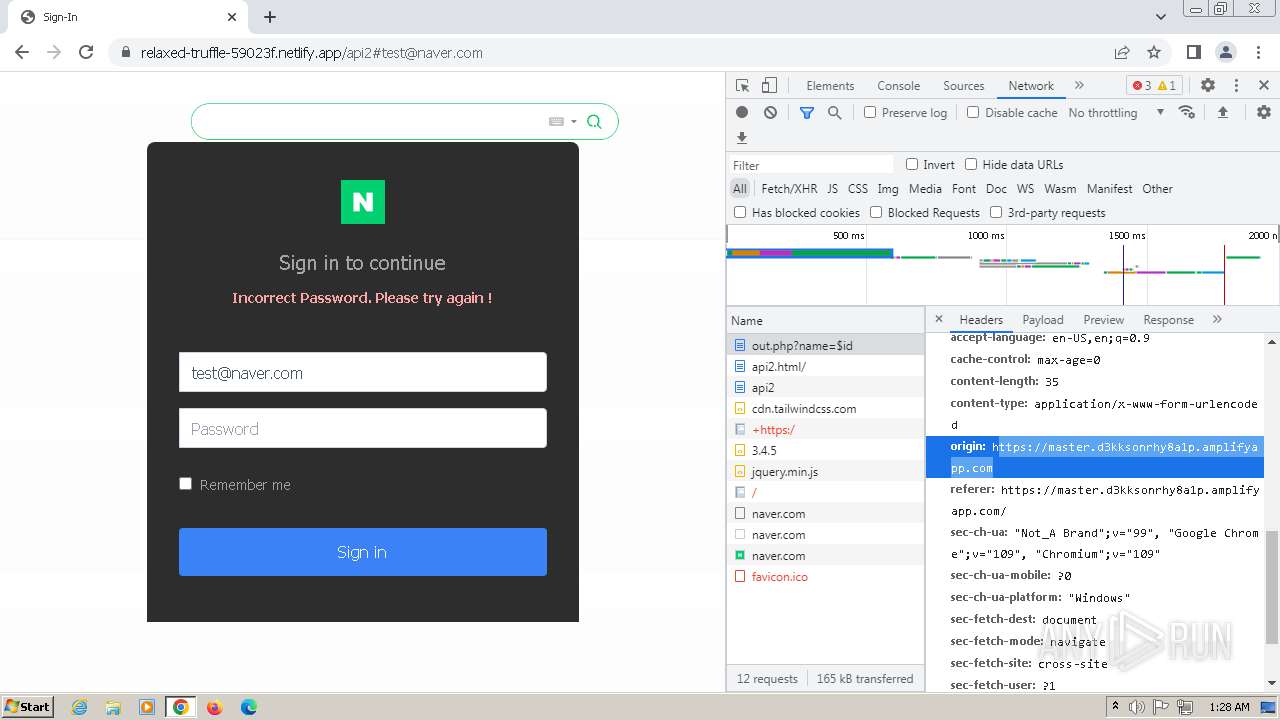The width and height of the screenshot is (1280, 720).
Task: Click the blue Sign in button
Action: pyautogui.click(x=363, y=552)
